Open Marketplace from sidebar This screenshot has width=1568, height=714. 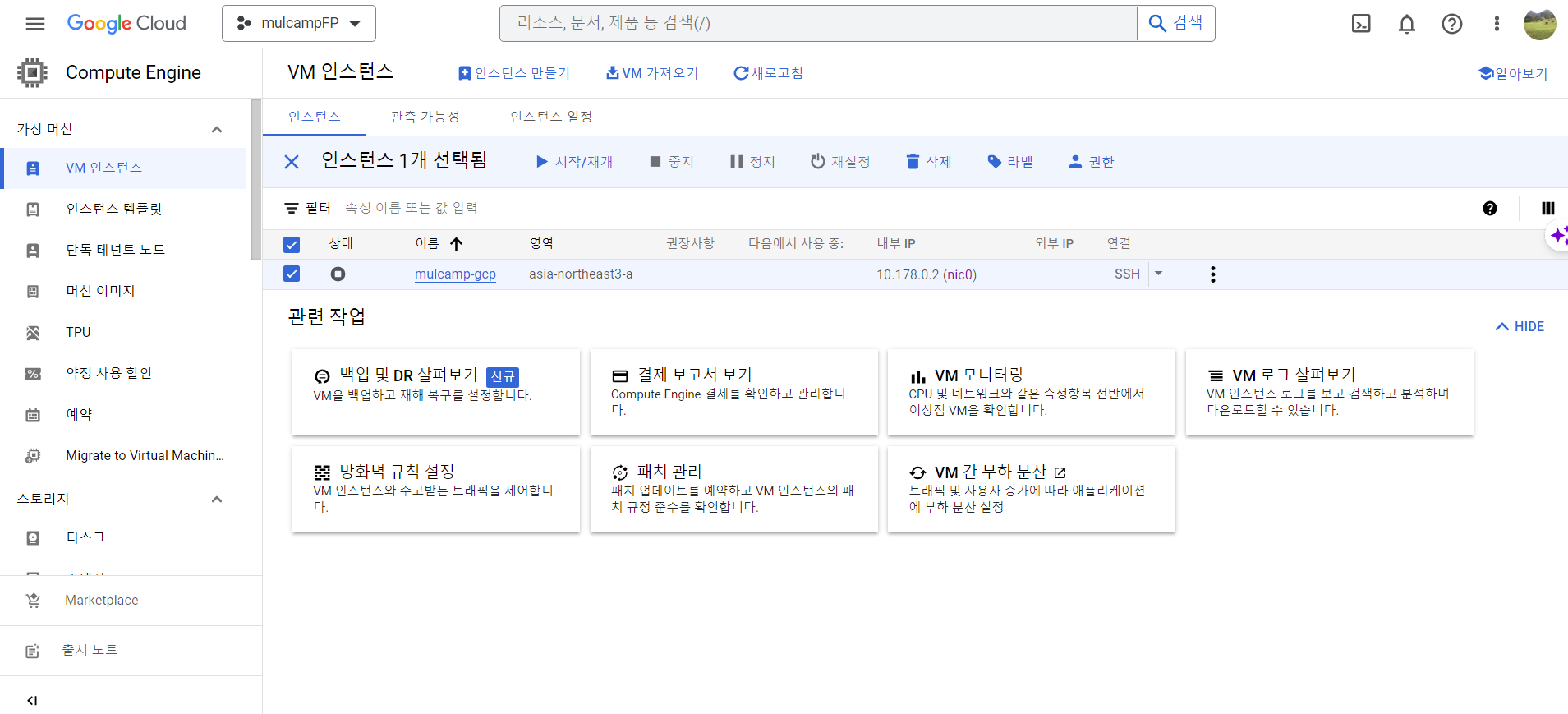(131, 601)
